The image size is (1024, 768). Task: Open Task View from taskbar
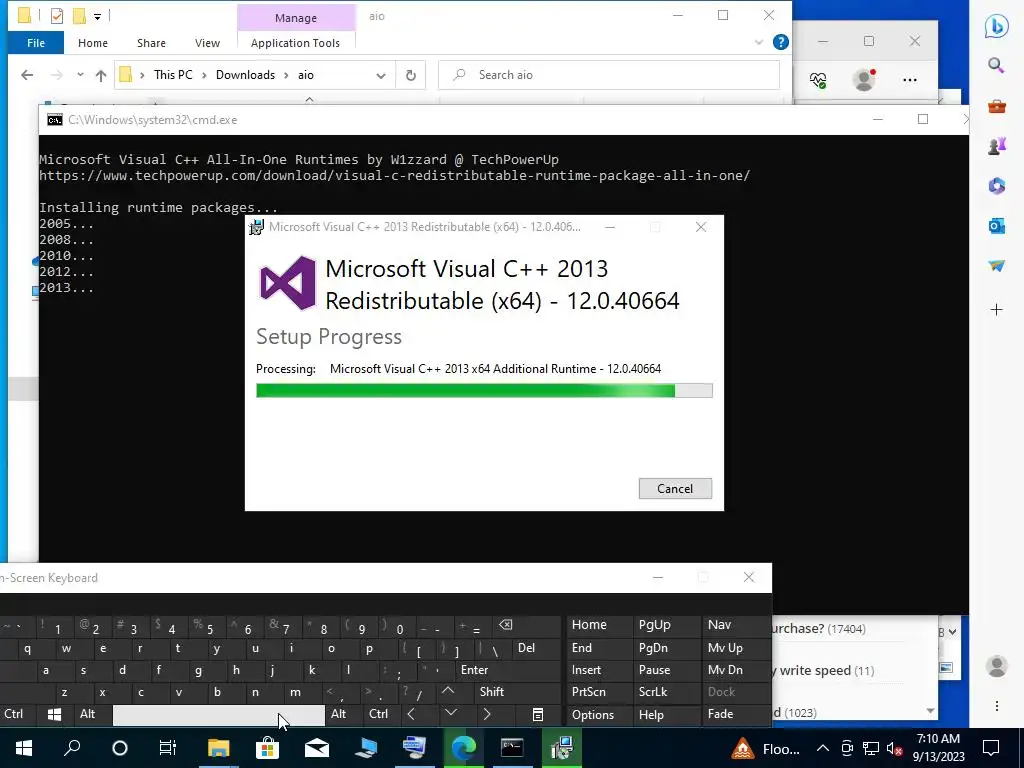168,748
